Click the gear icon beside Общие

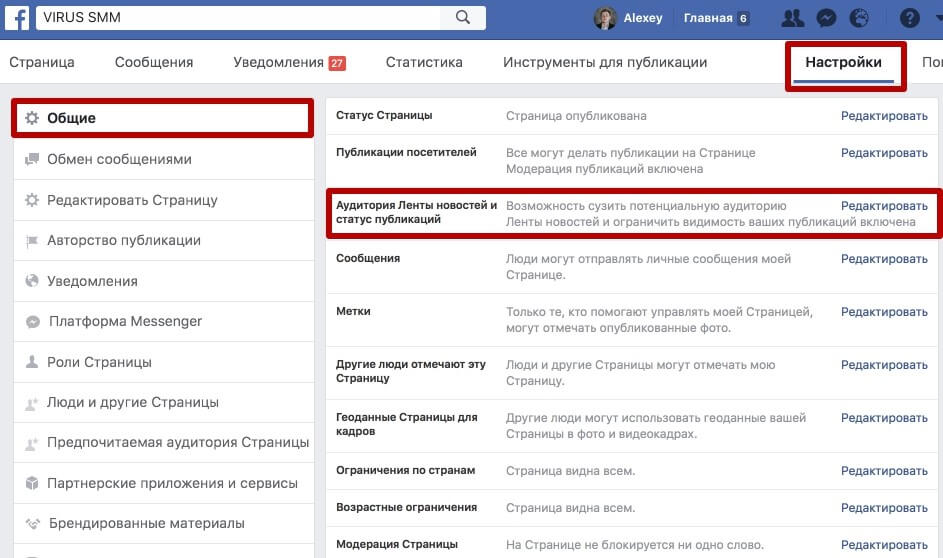[32, 118]
